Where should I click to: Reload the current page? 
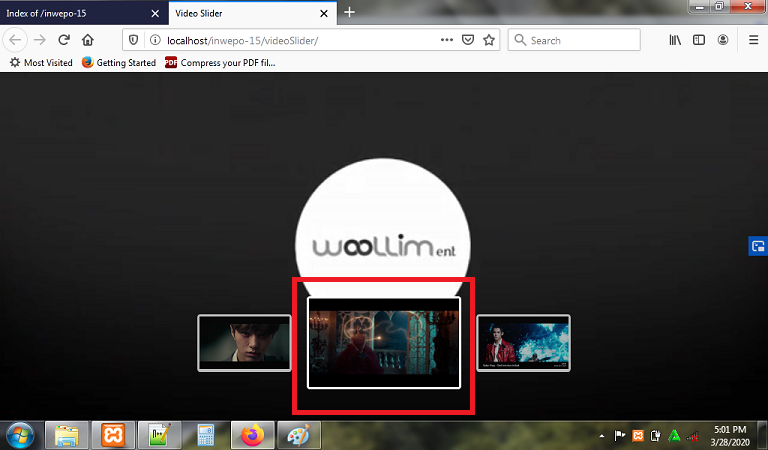point(64,40)
